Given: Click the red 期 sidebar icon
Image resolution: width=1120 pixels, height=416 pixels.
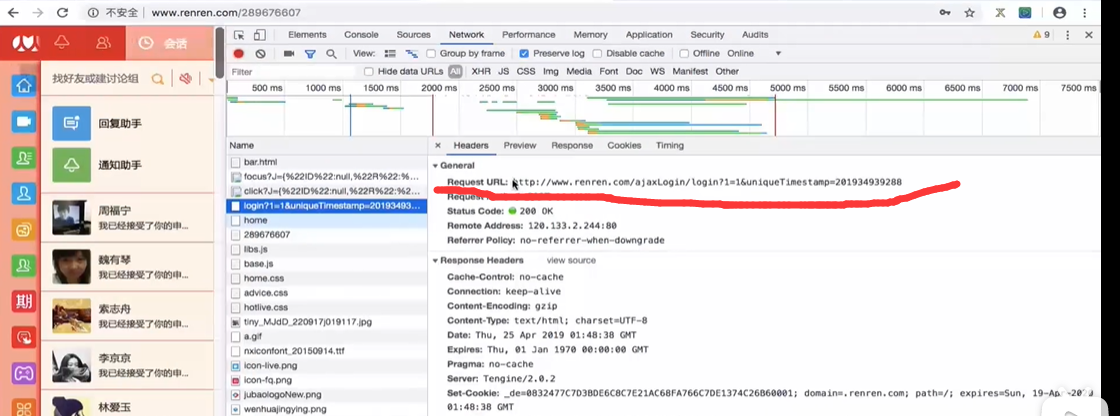Looking at the screenshot, I should 24,301.
